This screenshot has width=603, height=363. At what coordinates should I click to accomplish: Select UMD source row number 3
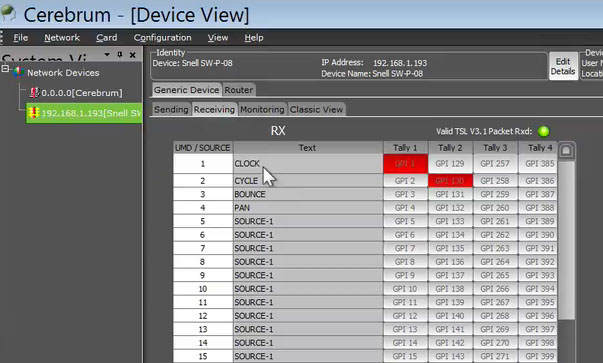[203, 194]
